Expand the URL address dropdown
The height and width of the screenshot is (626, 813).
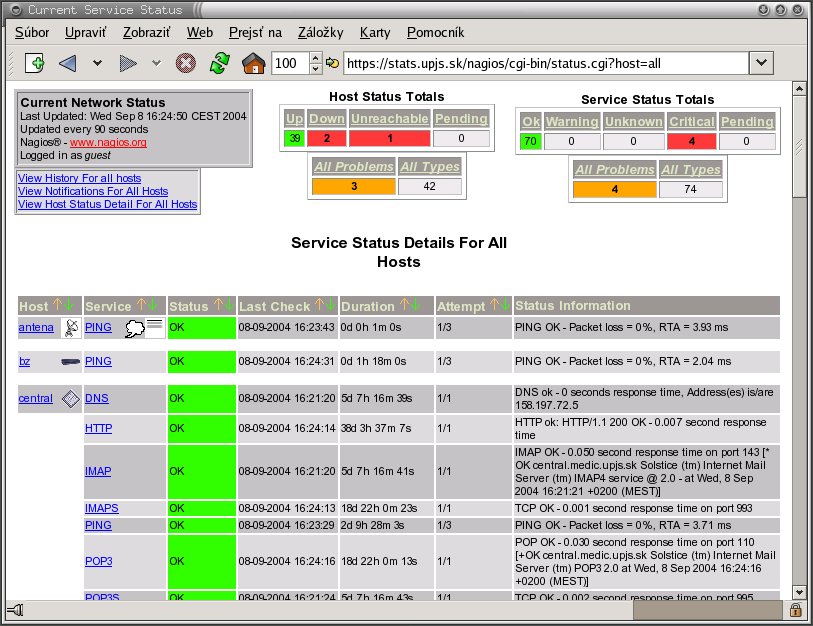pyautogui.click(x=761, y=63)
